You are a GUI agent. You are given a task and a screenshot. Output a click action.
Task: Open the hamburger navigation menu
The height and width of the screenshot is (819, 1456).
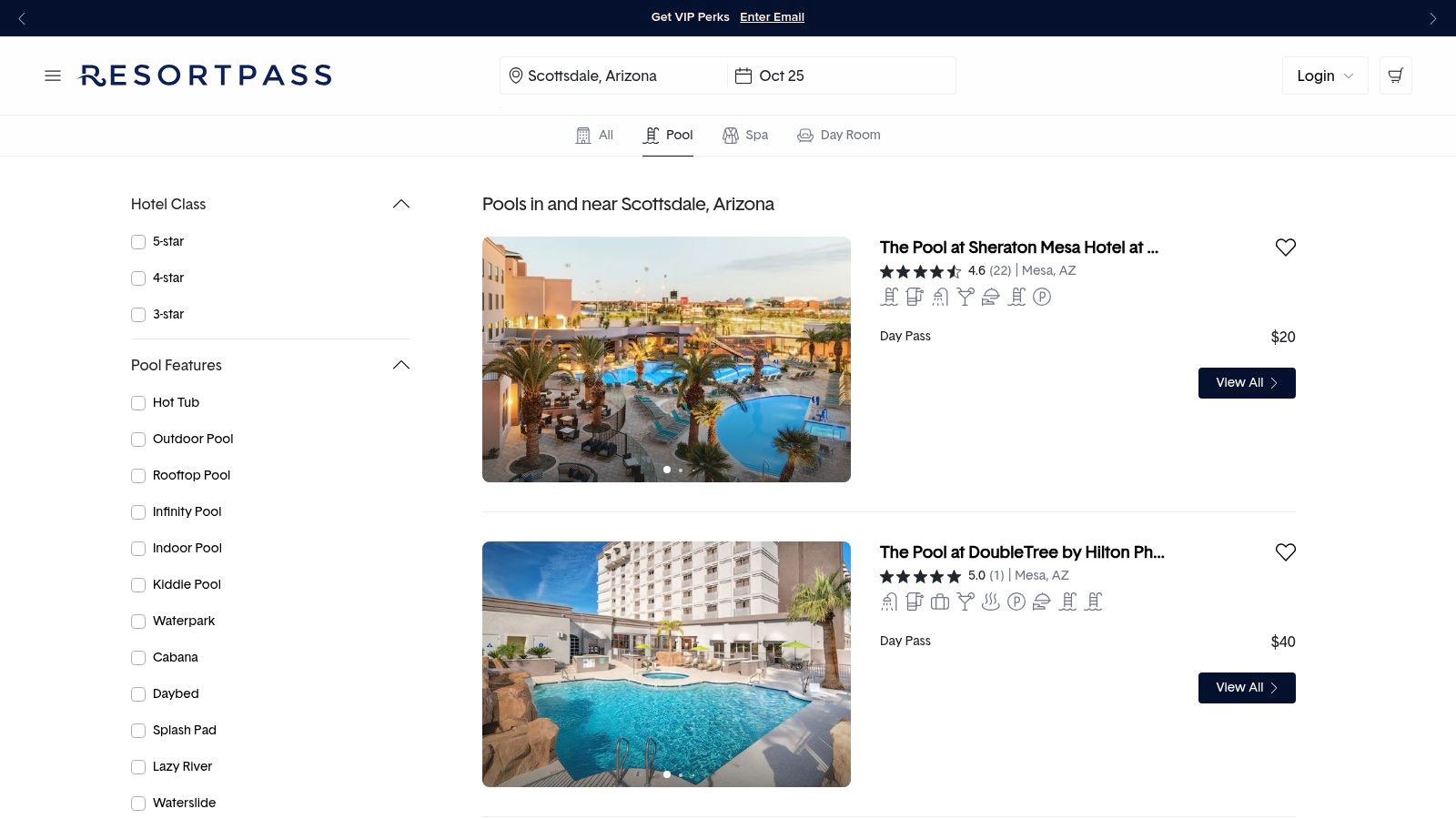53,76
